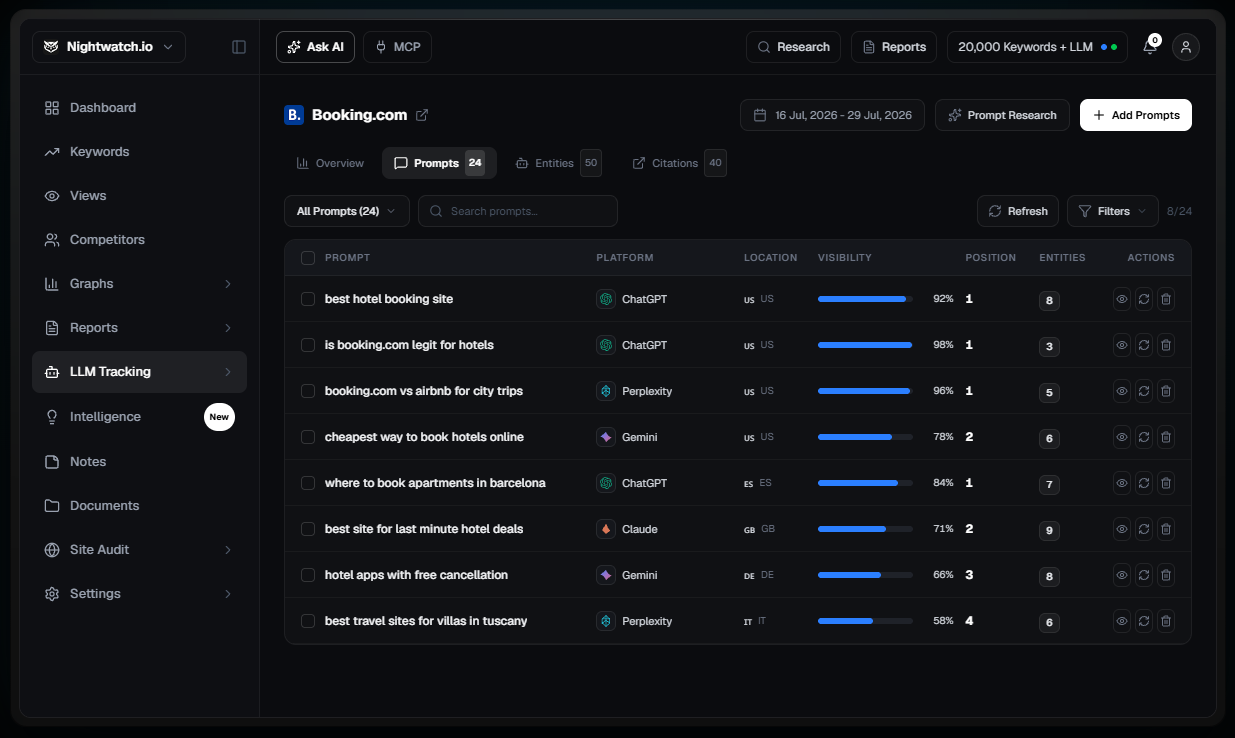The height and width of the screenshot is (738, 1235).
Task: Delete 'best travel sites for villas in tuscany'
Action: tap(1166, 621)
